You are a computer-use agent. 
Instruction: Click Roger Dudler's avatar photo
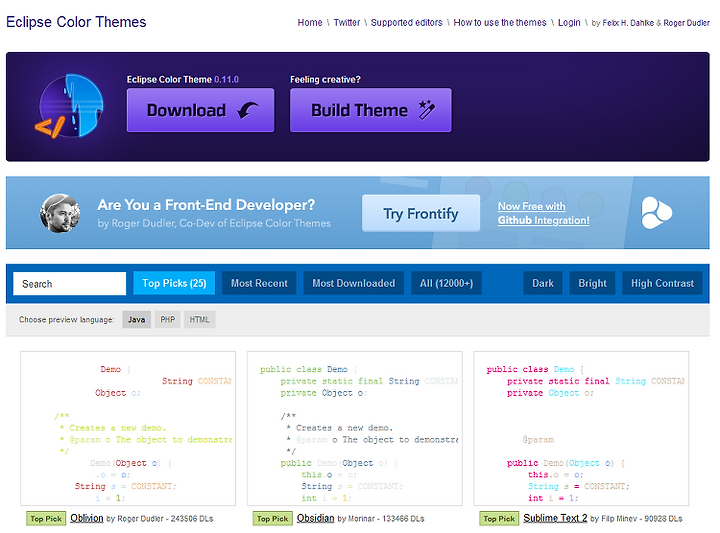click(60, 213)
